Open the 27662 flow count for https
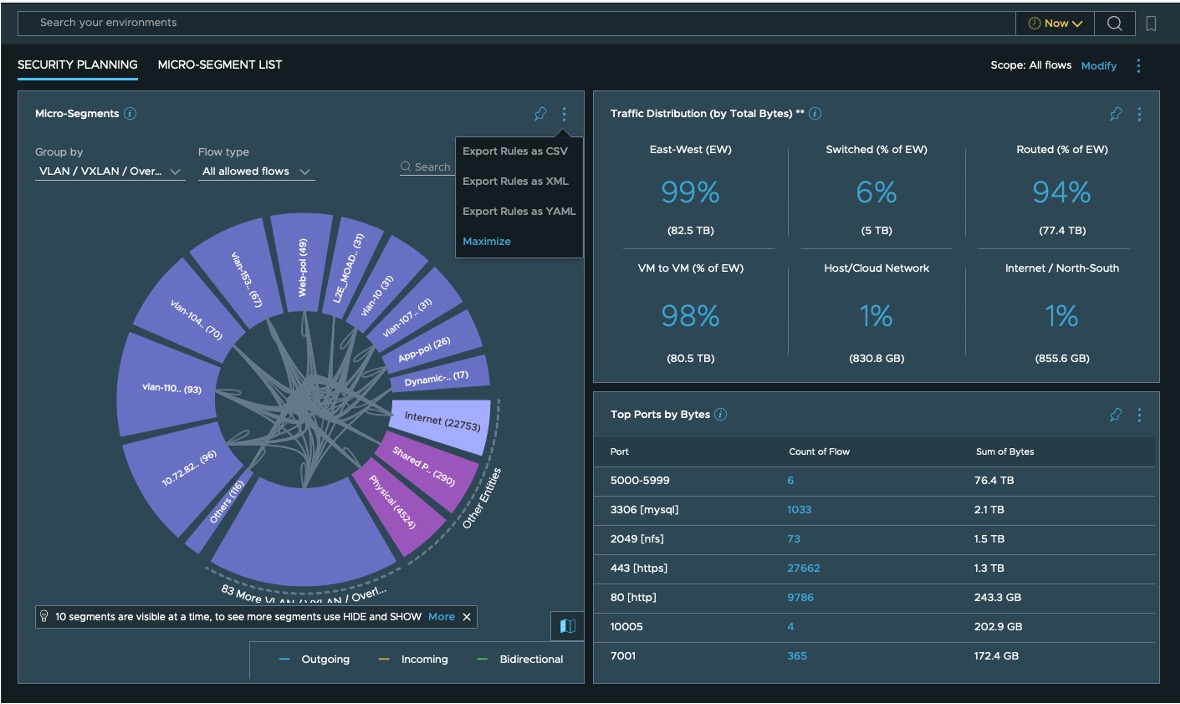 point(803,568)
